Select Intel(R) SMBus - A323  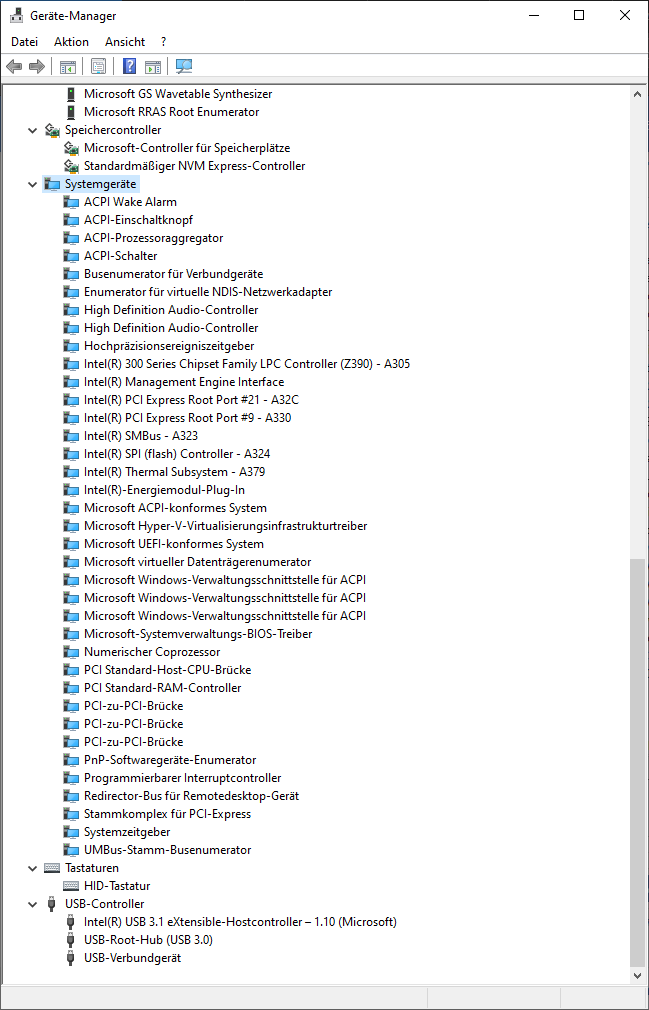pos(141,436)
